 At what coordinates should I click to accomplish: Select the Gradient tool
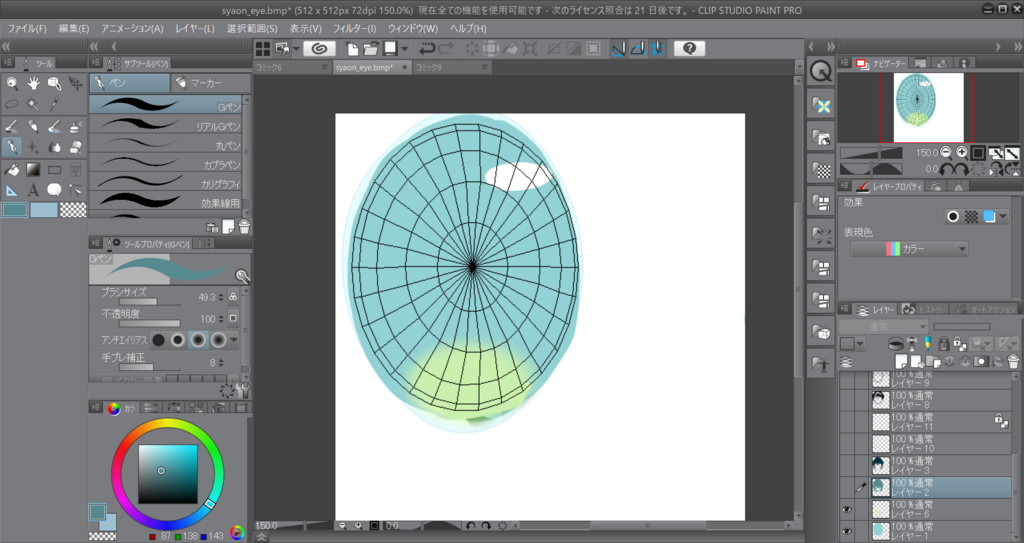tap(33, 170)
